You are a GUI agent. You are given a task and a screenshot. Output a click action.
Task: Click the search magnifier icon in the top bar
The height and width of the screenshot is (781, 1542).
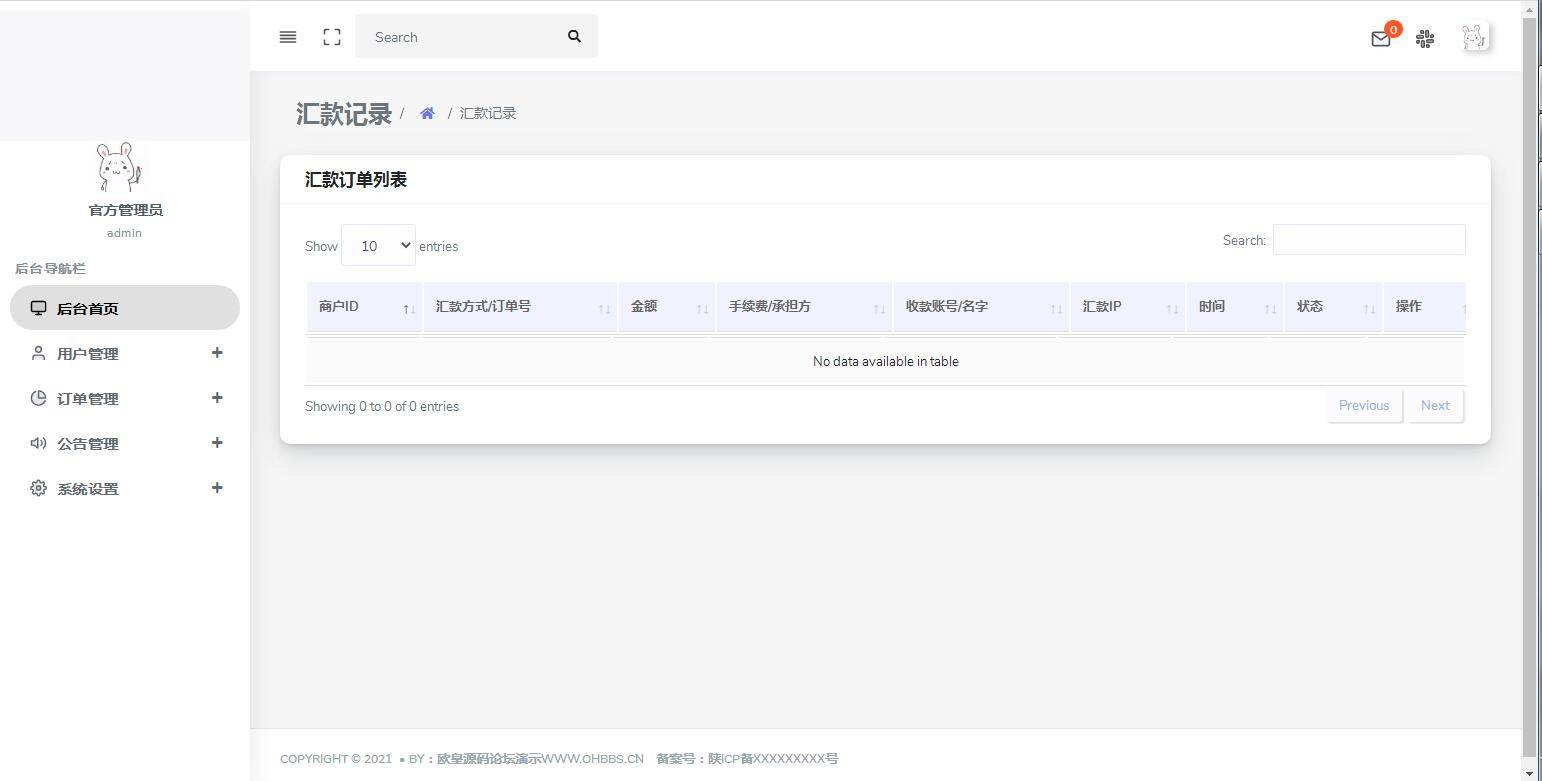574,36
